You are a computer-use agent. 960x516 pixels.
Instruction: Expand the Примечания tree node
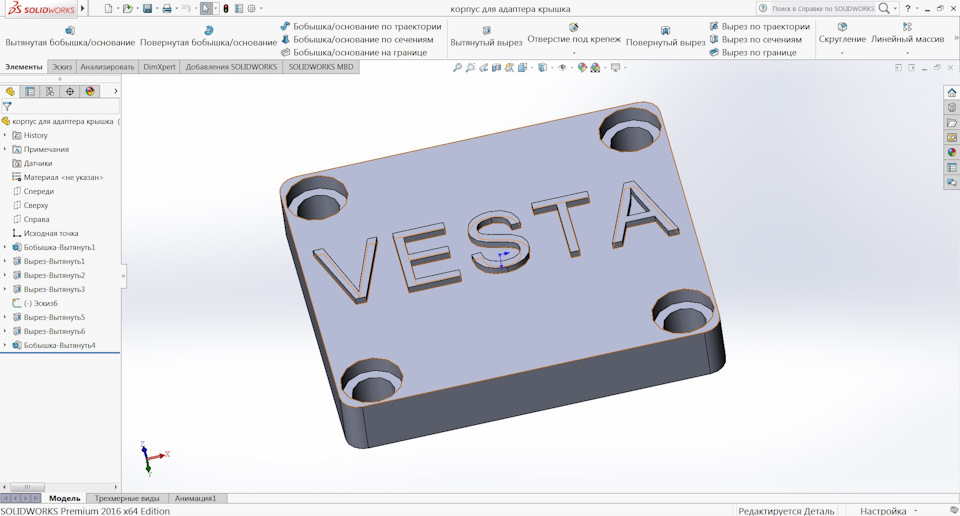5,149
